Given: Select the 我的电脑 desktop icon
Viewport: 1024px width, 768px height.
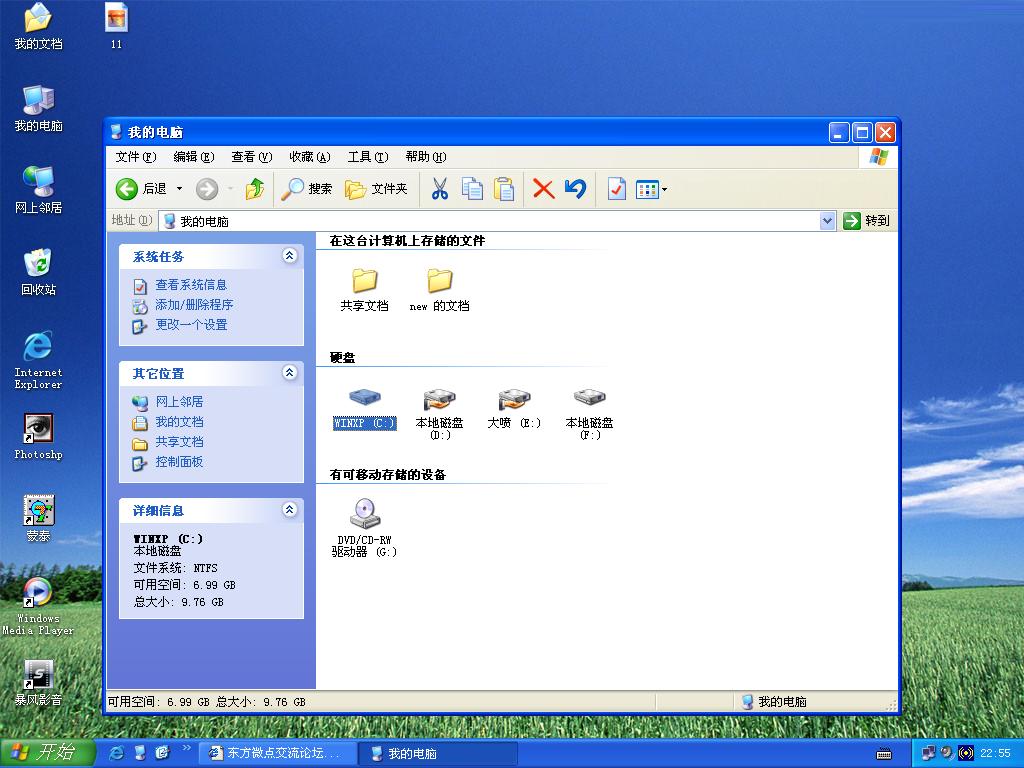Looking at the screenshot, I should (x=38, y=108).
